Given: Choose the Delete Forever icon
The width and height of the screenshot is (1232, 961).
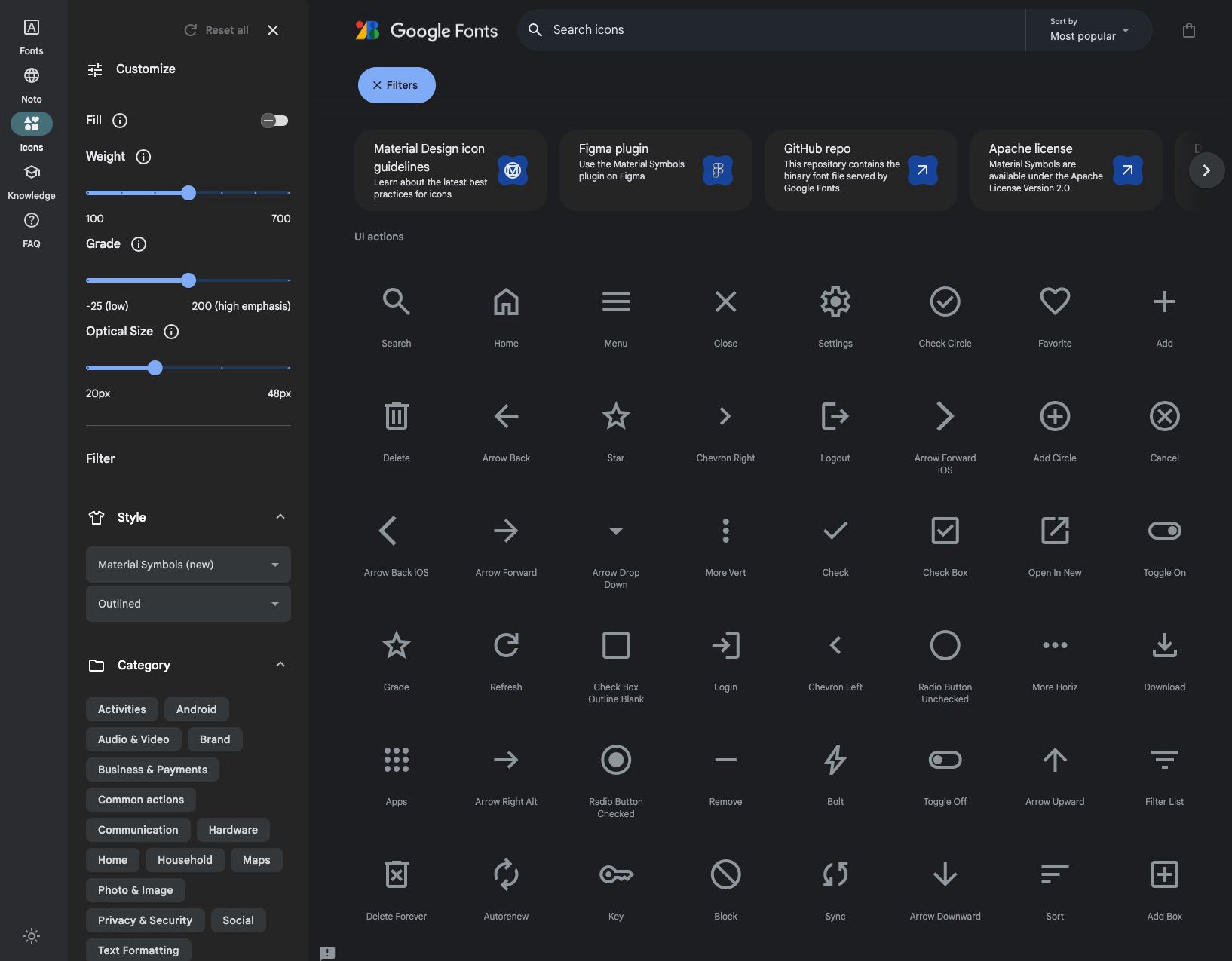Looking at the screenshot, I should pyautogui.click(x=396, y=875).
